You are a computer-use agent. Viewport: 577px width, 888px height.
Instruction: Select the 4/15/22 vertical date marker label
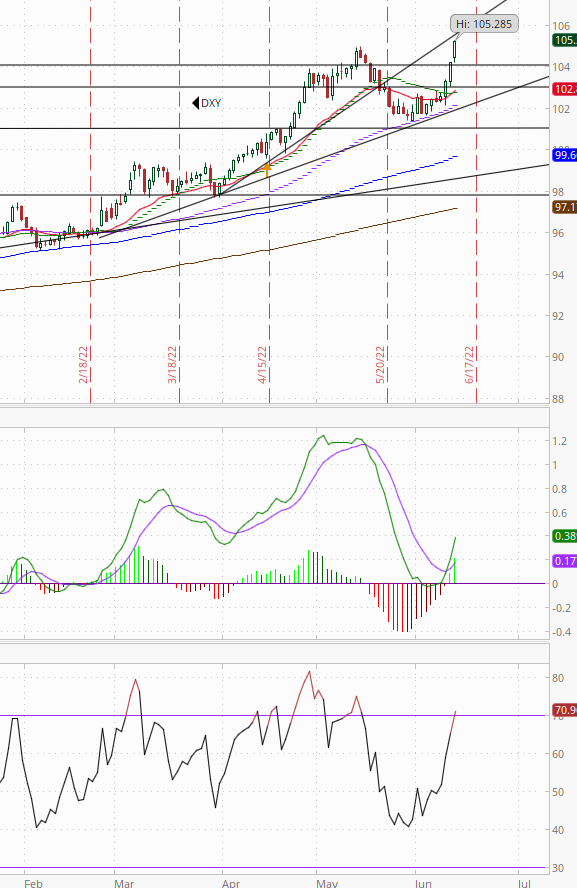click(x=263, y=365)
